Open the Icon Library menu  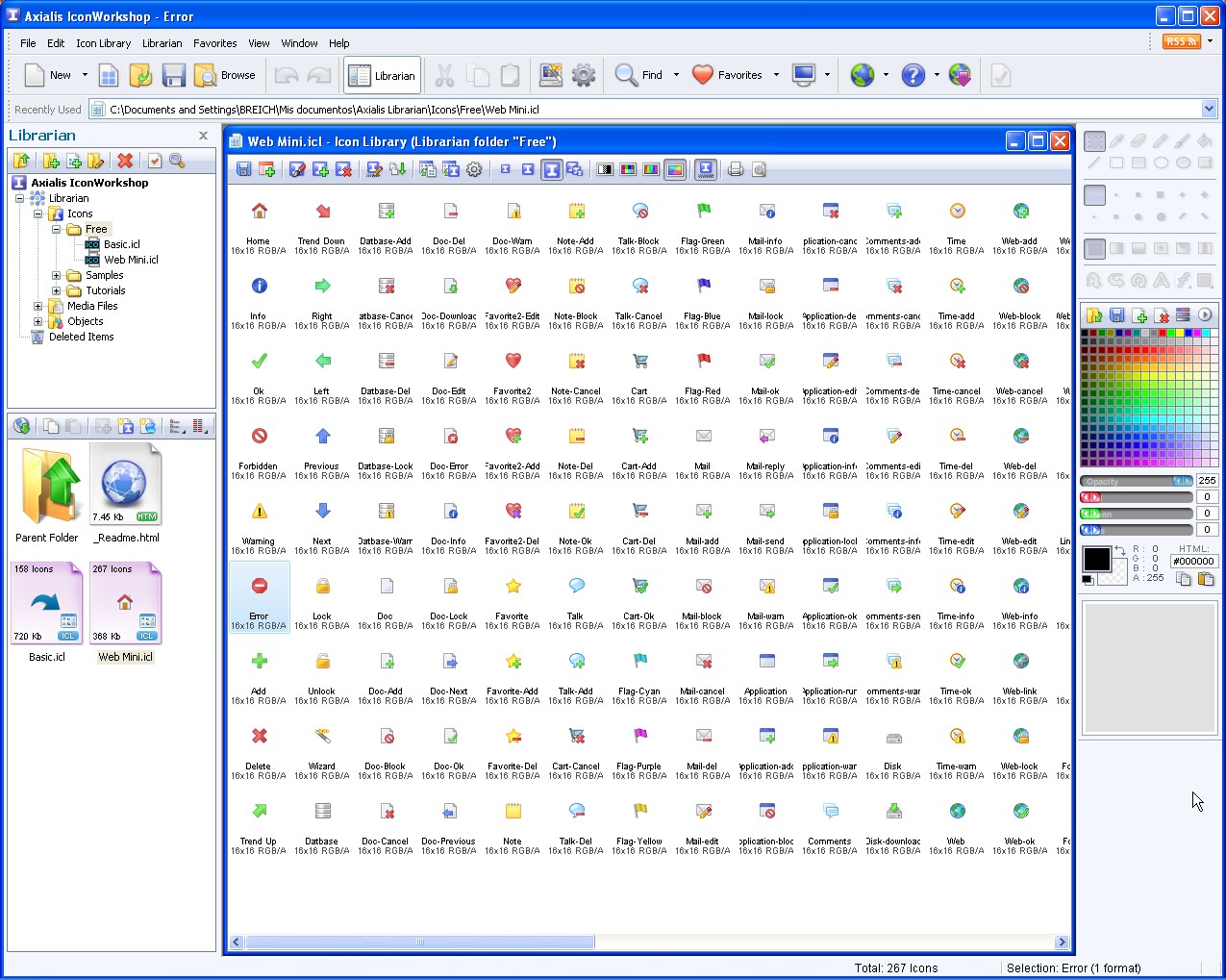tap(103, 43)
